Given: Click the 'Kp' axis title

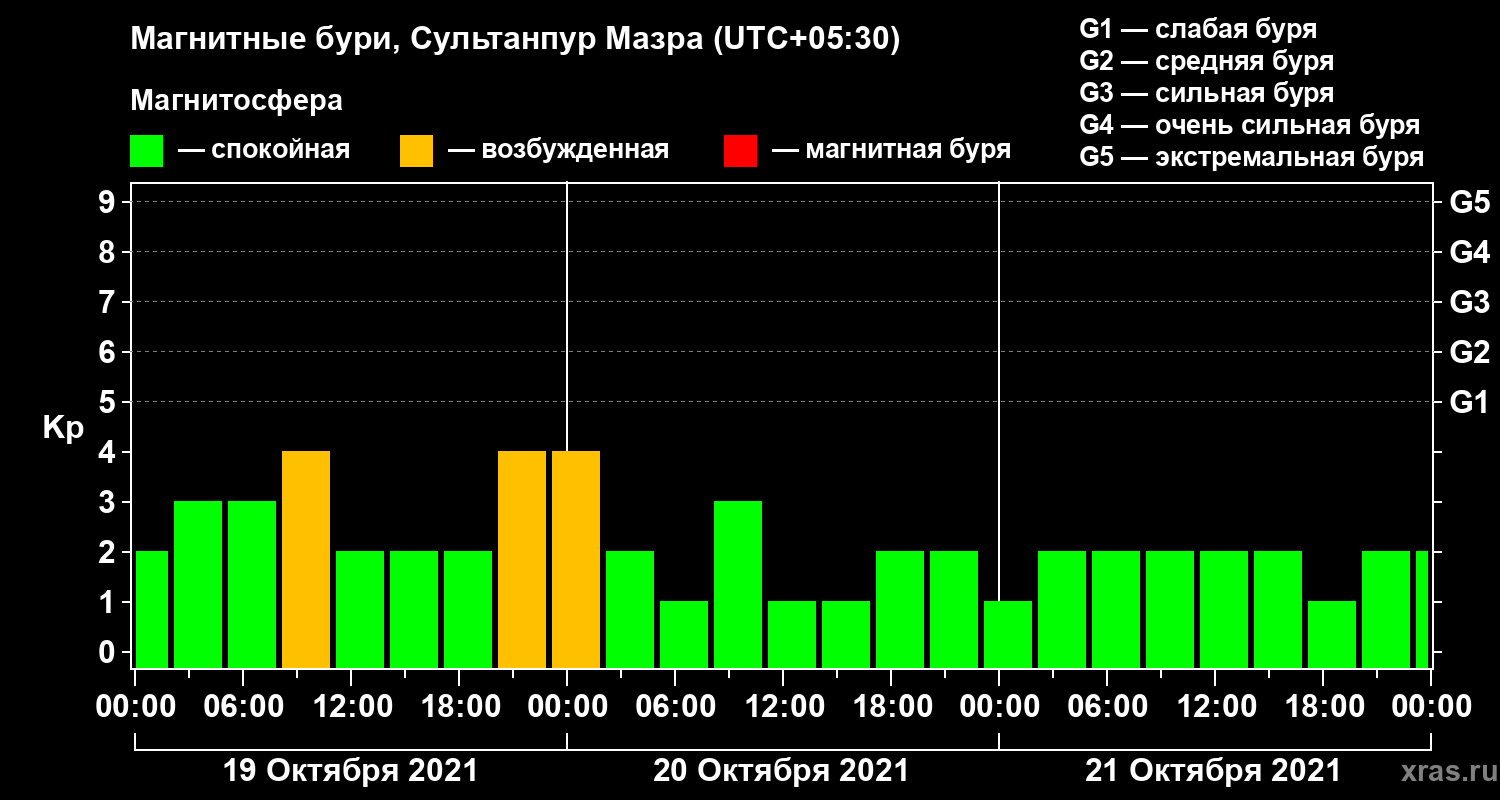Looking at the screenshot, I should click(x=63, y=428).
